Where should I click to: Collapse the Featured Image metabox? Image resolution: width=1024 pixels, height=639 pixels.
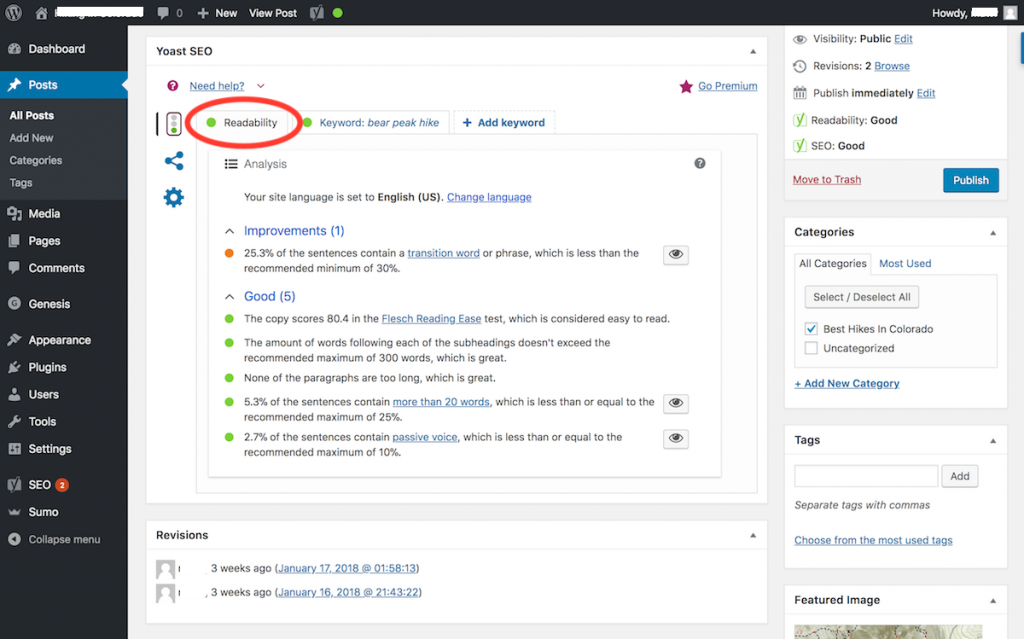pos(993,601)
